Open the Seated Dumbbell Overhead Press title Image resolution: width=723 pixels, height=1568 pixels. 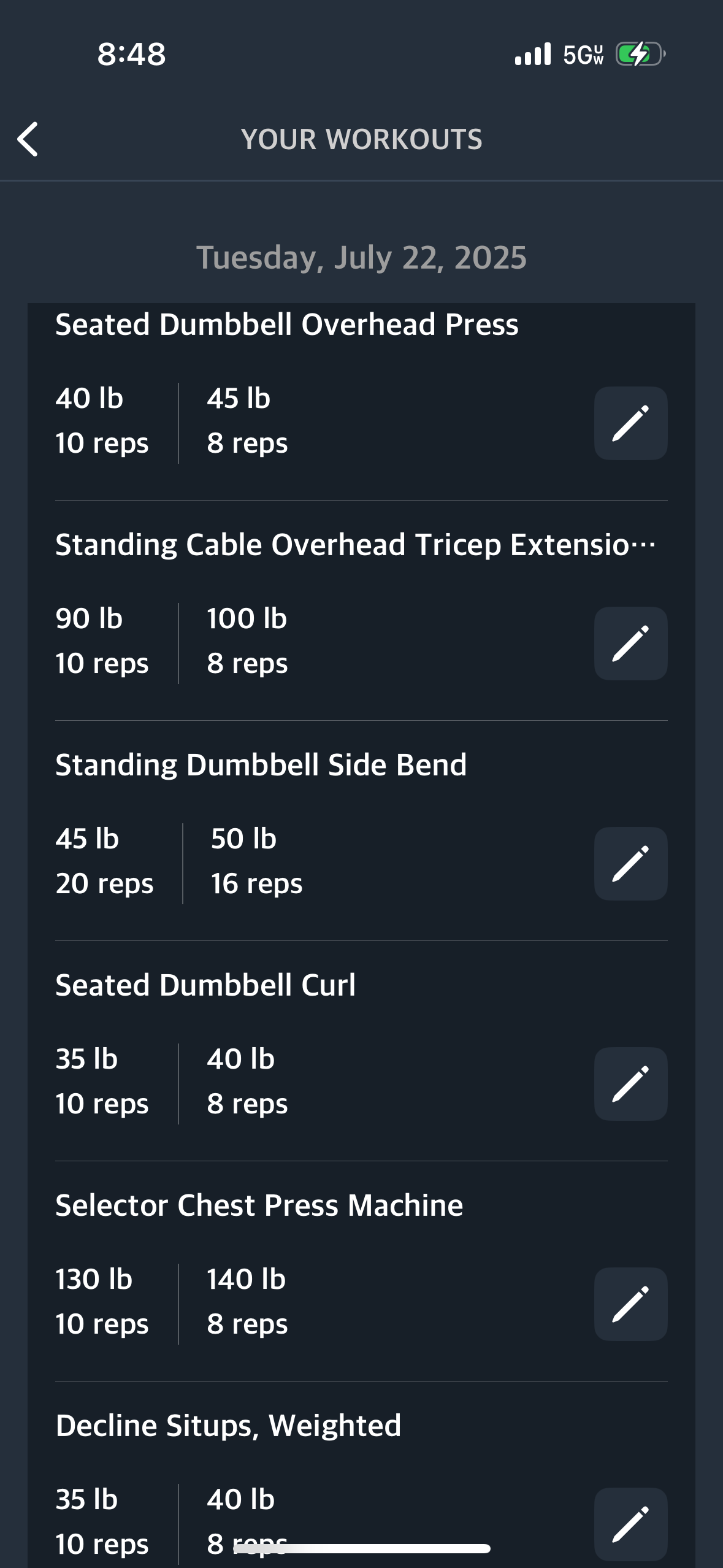[287, 325]
